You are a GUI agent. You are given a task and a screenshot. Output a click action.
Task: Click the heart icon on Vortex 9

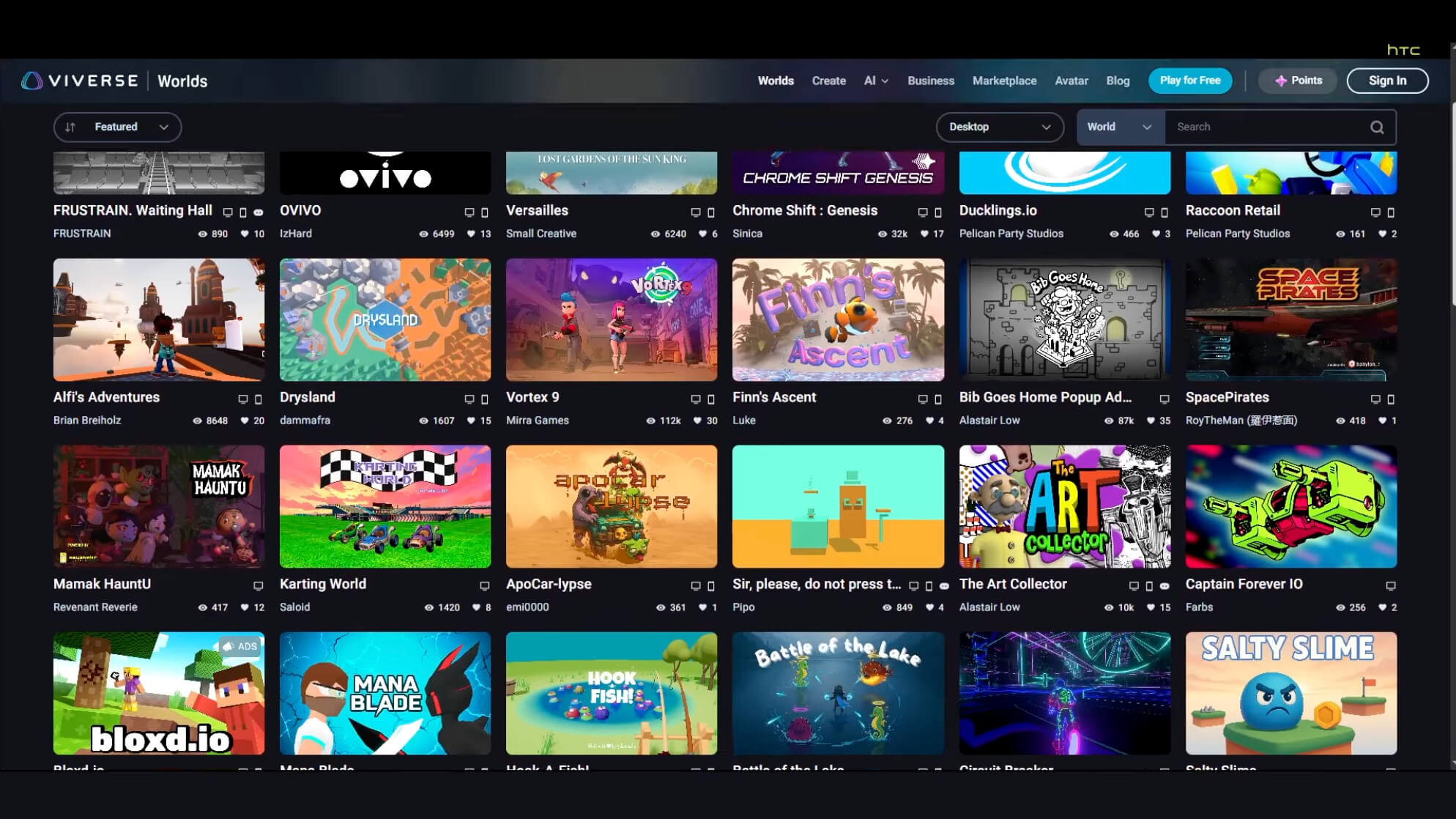(697, 420)
